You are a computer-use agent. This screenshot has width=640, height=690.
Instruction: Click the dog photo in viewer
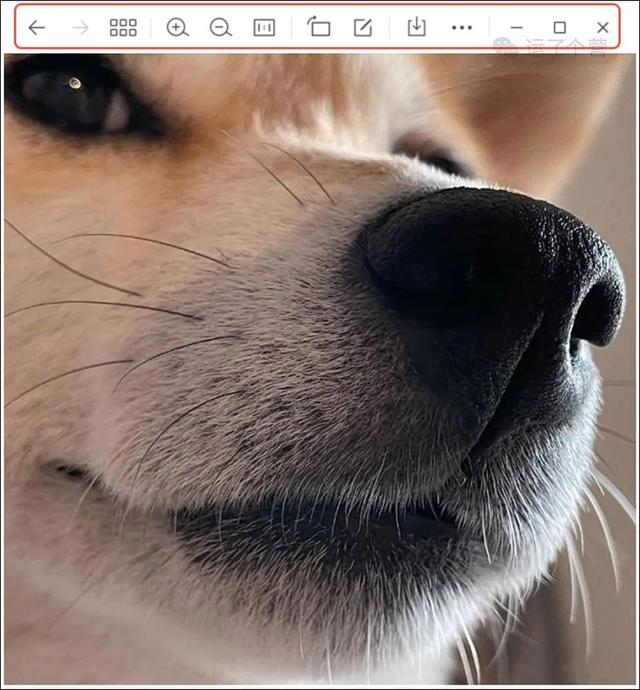point(320,369)
